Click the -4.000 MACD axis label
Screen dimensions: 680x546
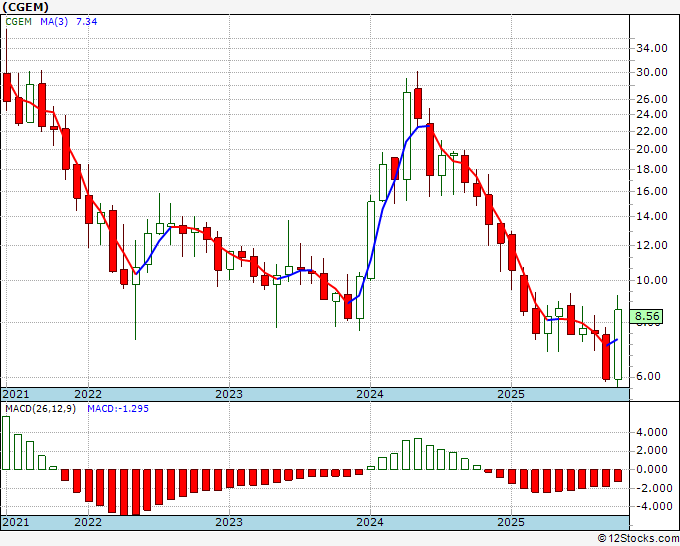(649, 507)
